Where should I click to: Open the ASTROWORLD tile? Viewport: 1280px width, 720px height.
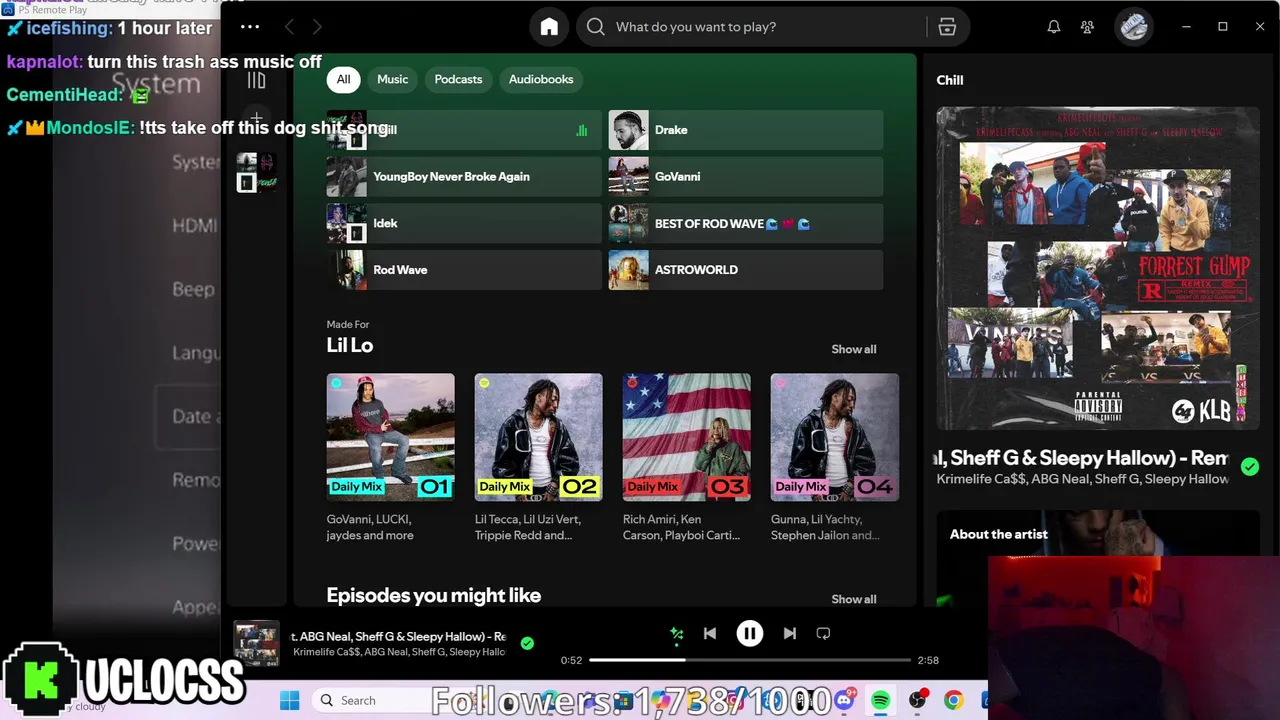746,270
